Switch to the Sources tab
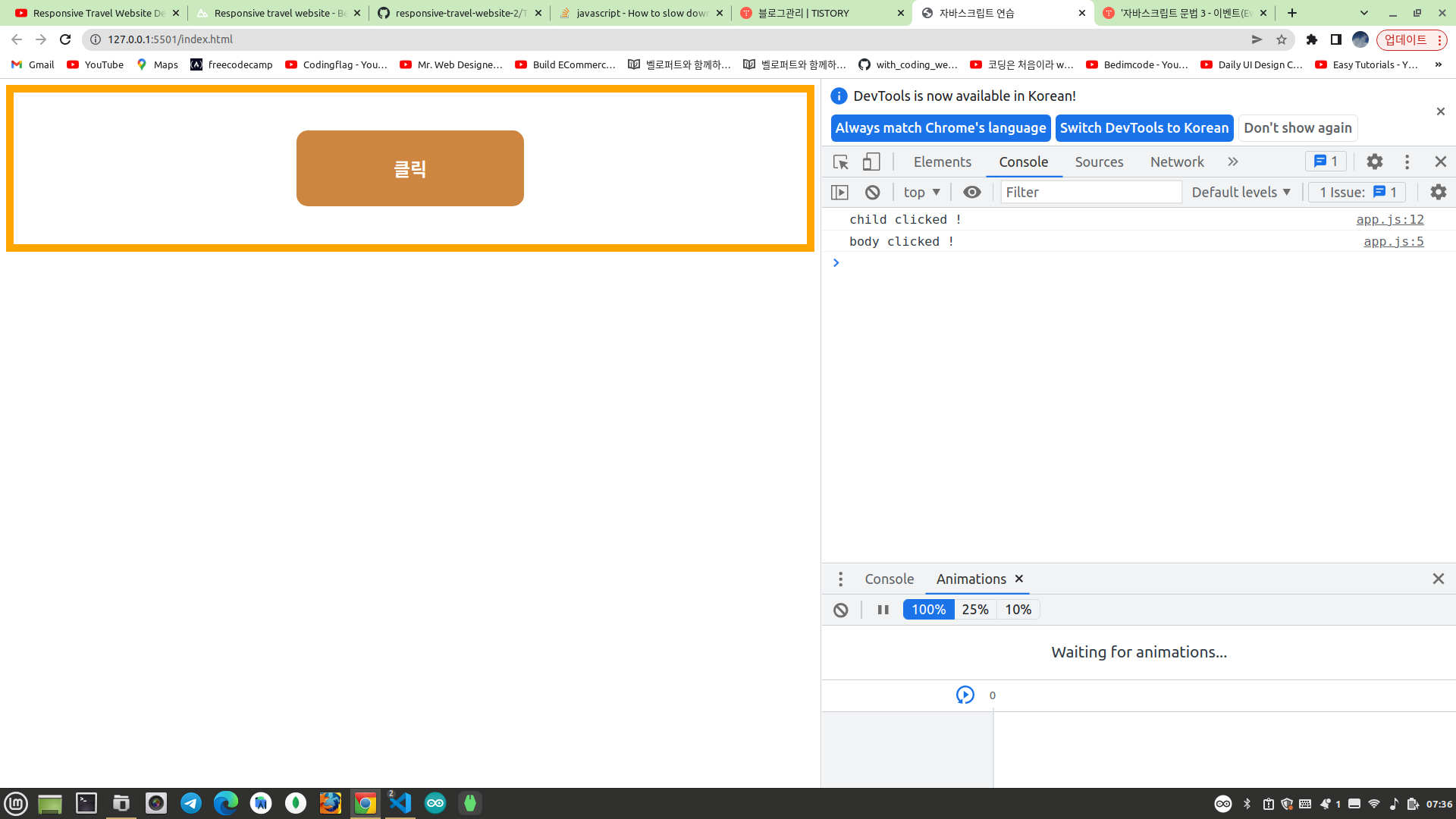Screen dimensions: 1456x819 click(1099, 162)
